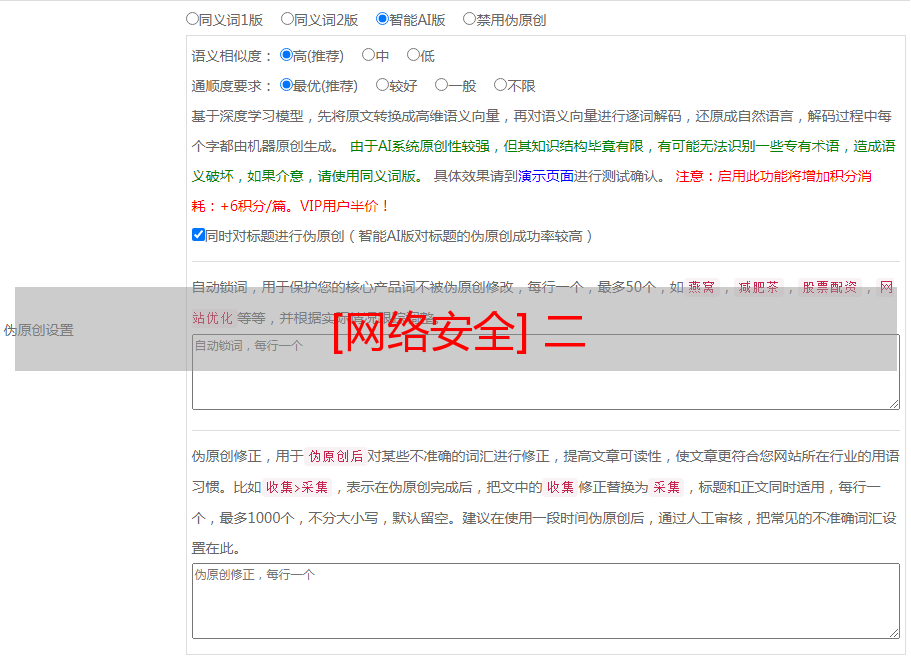Click the red VIP用户半价 notice text
The image size is (911, 658).
pos(344,206)
